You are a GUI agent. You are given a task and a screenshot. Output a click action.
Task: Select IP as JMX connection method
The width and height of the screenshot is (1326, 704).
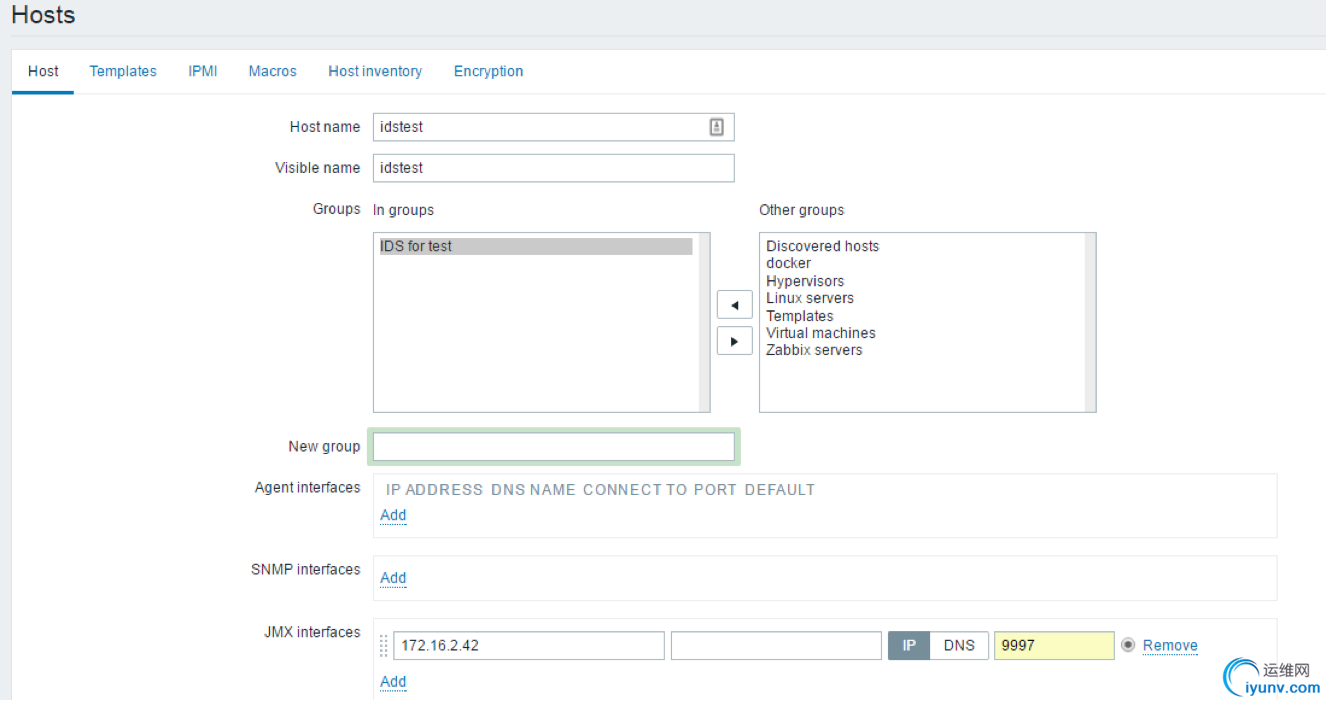click(909, 645)
